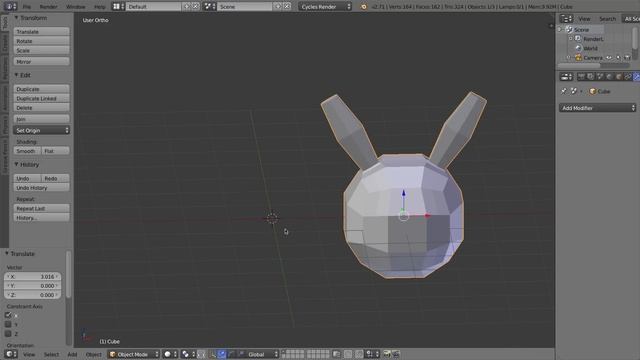Open the File menu
Viewport: 640px width, 360px height.
point(27,7)
